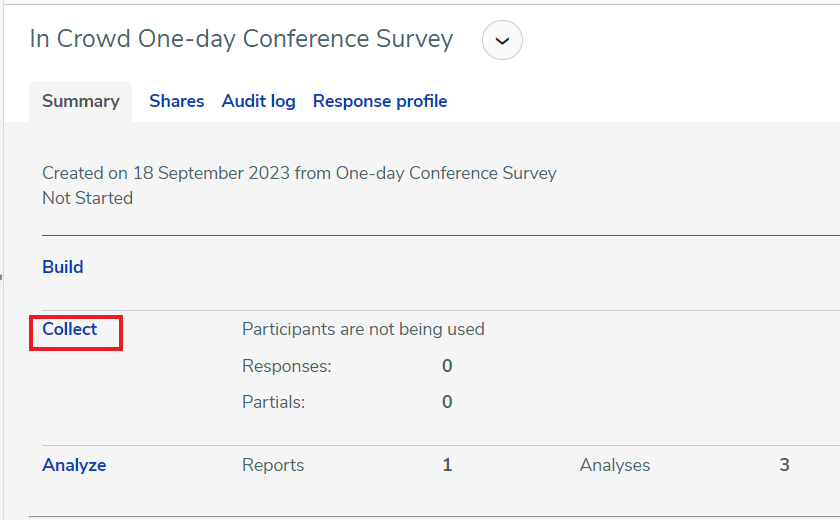Screen dimensions: 840x520
Task: Open the chevron dropdown beside survey title
Action: tap(502, 40)
